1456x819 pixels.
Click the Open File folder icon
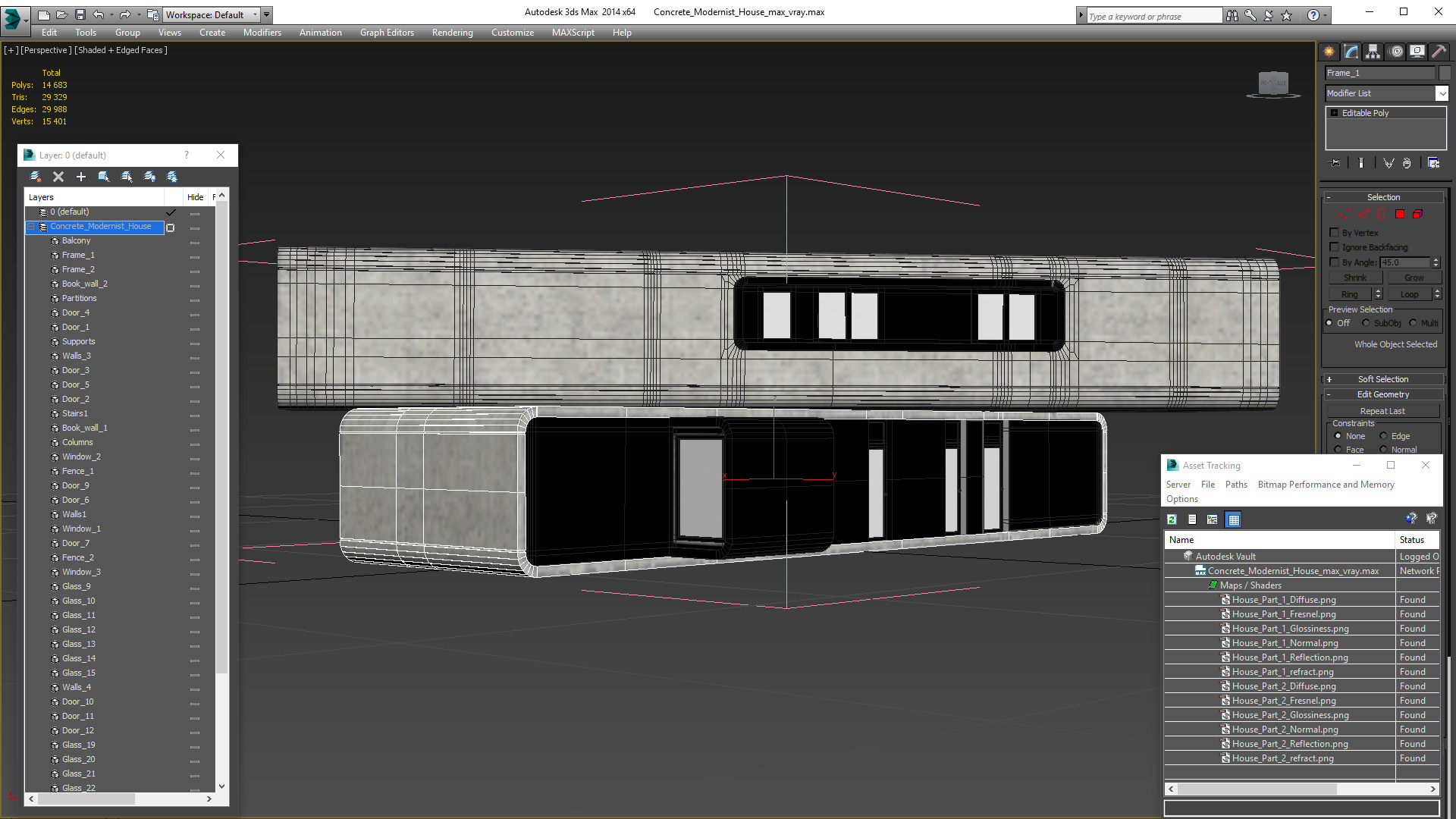coord(61,14)
